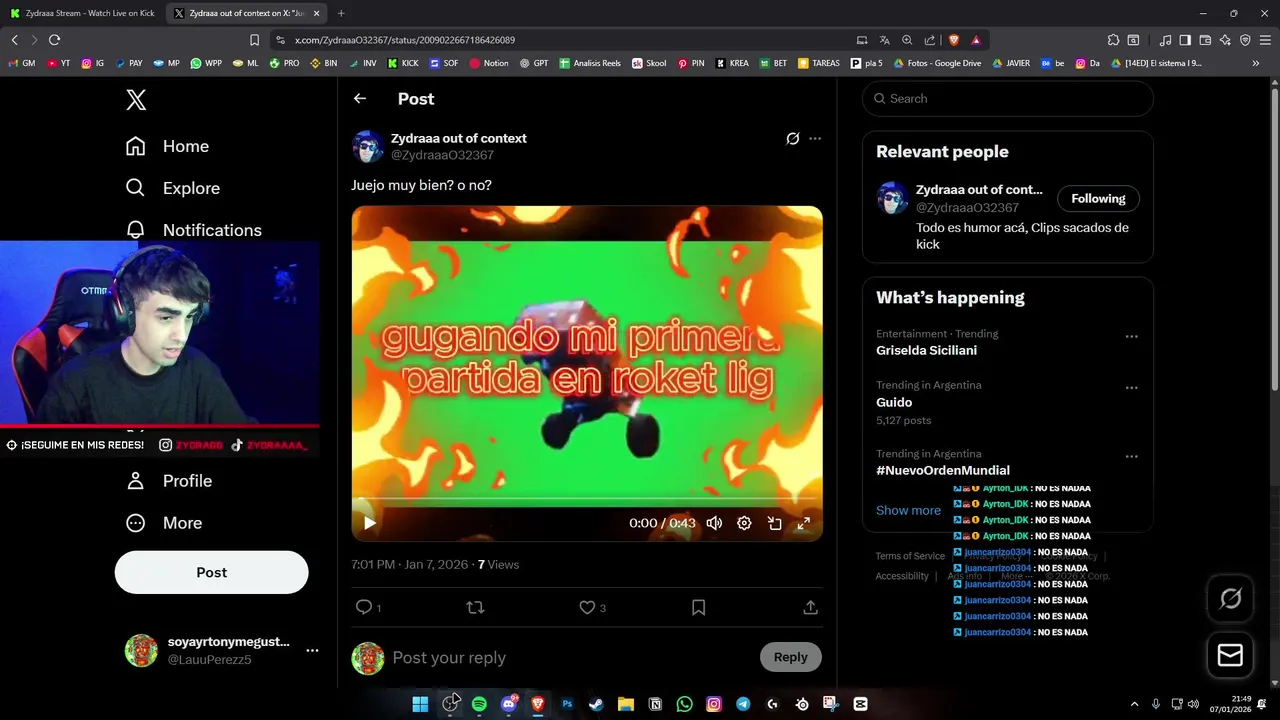The height and width of the screenshot is (720, 1280).
Task: Click the reply comment icon under post
Action: click(364, 607)
